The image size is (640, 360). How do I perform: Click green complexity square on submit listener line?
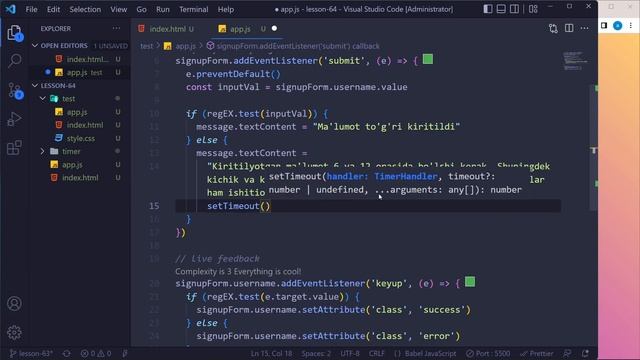(x=428, y=60)
